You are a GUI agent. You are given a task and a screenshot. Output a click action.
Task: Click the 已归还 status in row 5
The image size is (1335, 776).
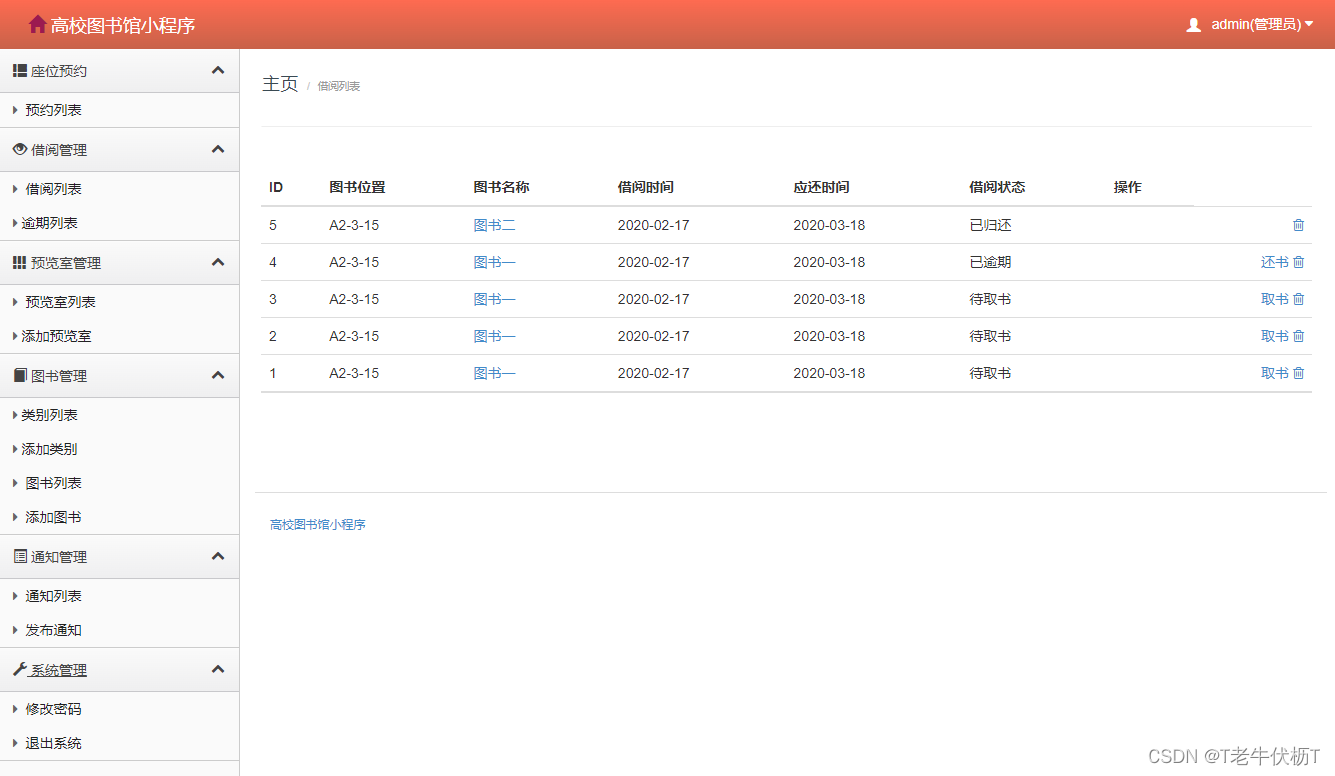(x=990, y=225)
